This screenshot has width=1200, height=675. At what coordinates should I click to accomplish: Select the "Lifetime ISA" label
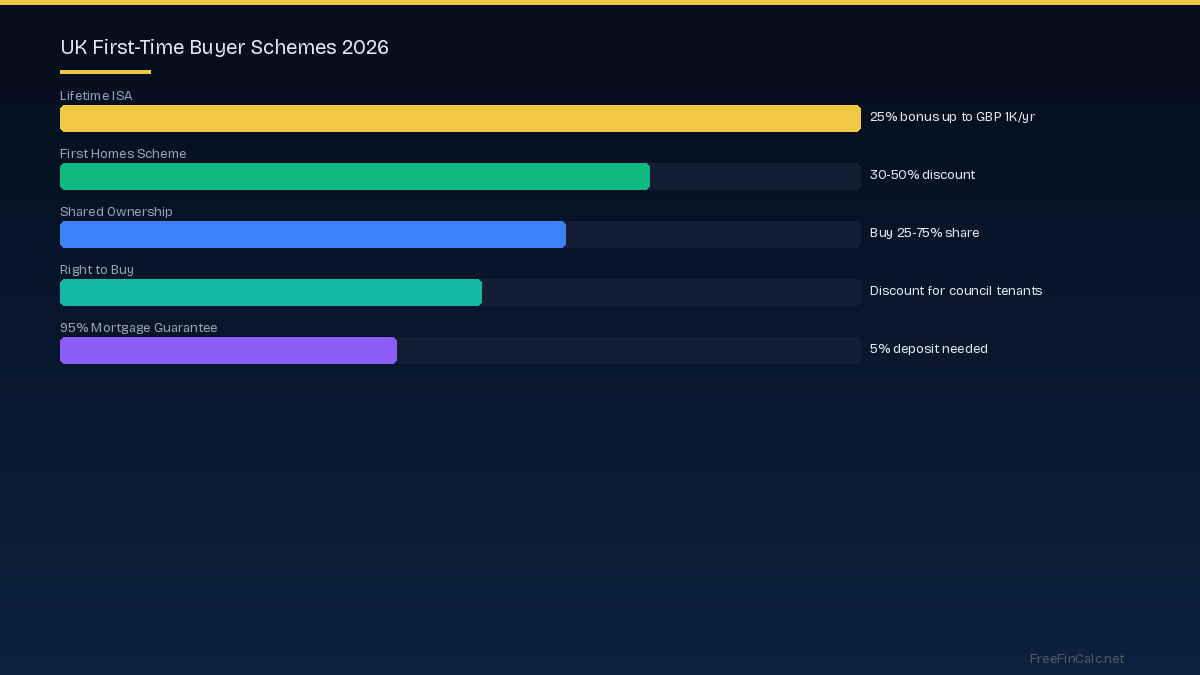(x=96, y=96)
